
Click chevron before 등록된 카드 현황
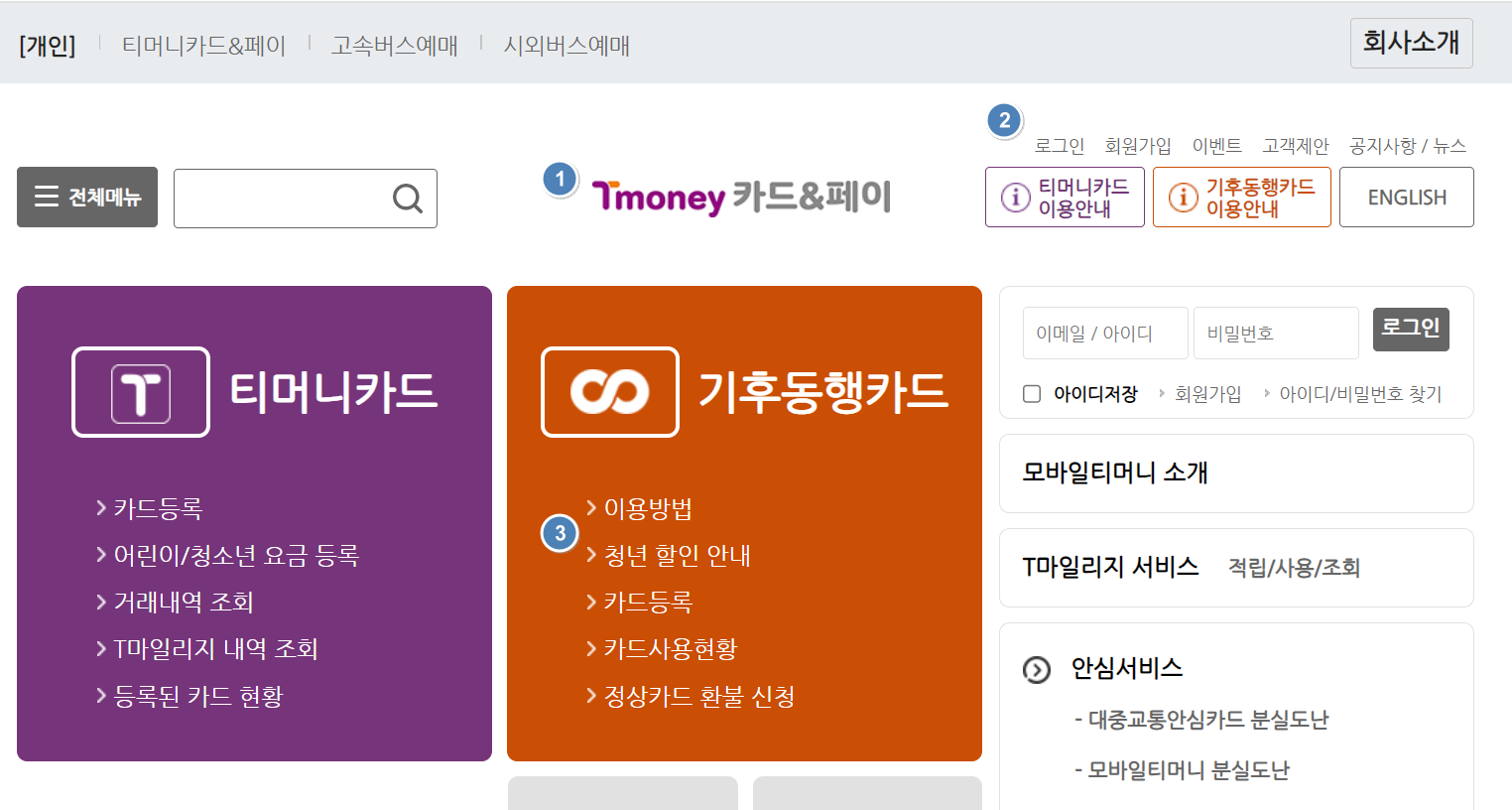click(101, 696)
